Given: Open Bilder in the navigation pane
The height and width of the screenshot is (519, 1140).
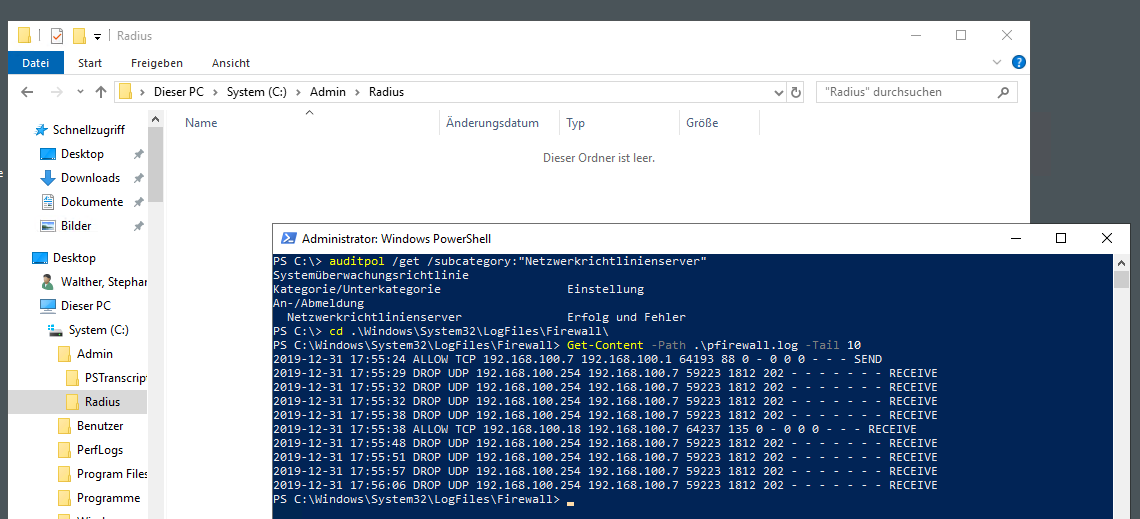Looking at the screenshot, I should coord(76,226).
